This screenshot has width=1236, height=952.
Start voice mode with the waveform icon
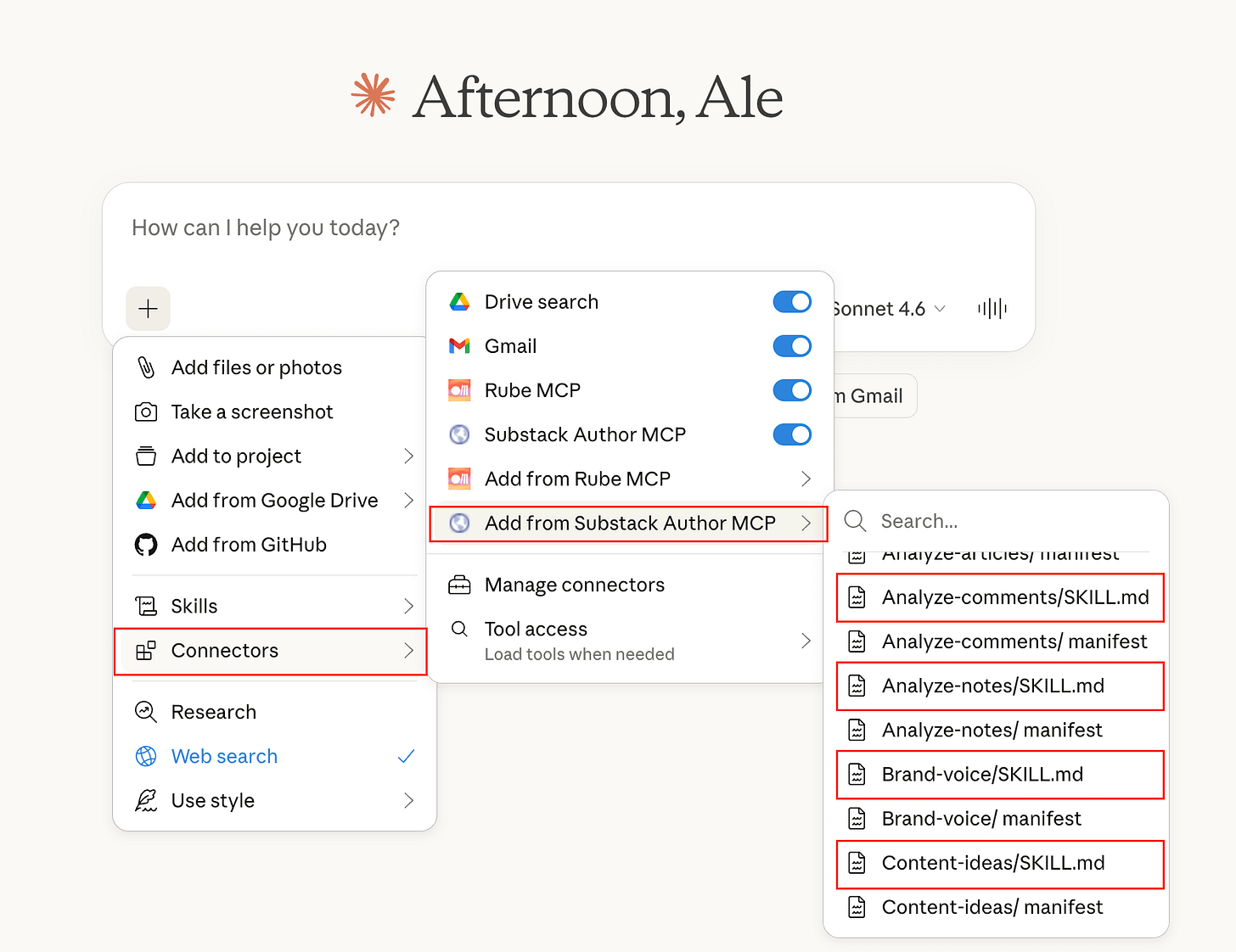992,309
